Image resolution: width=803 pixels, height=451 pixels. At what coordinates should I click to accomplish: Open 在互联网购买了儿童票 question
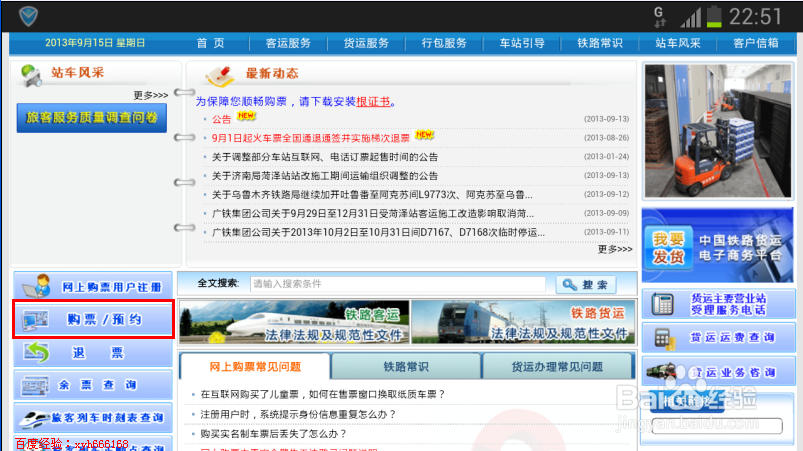click(x=323, y=394)
